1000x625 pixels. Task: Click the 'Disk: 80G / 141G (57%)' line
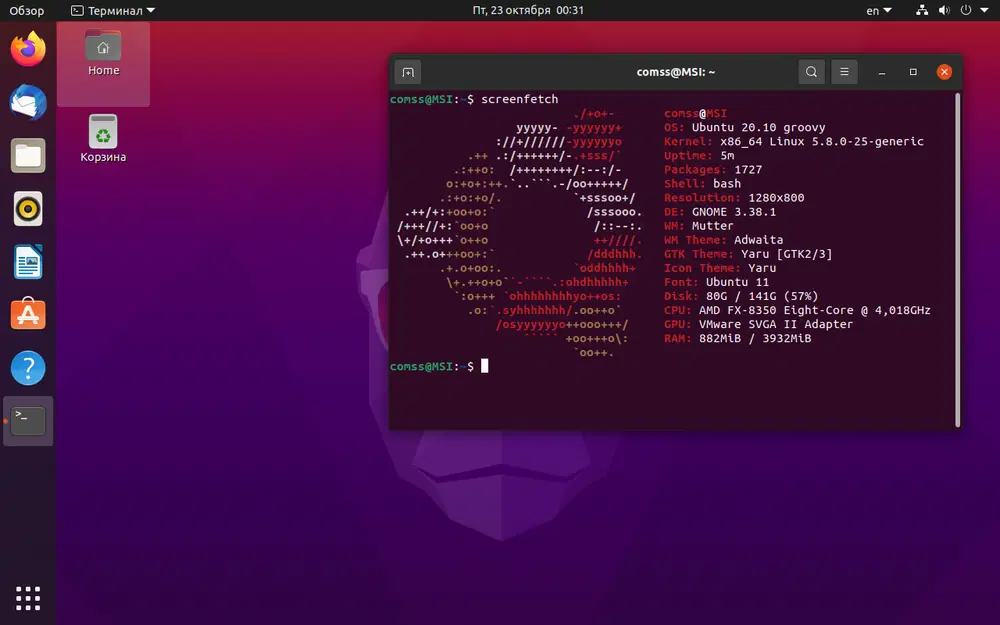coord(741,296)
